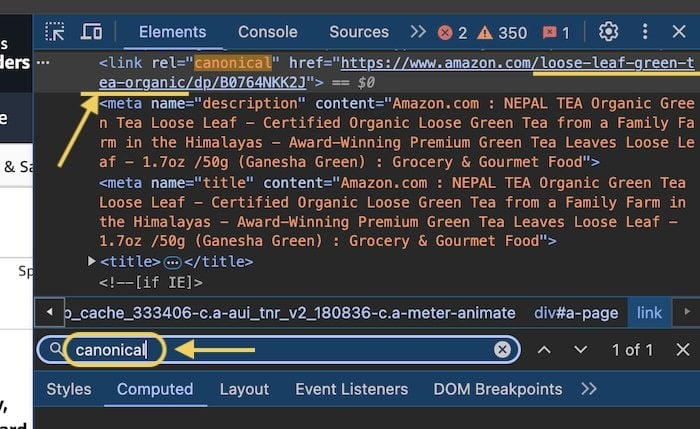This screenshot has height=429, width=700.
Task: Open the 1 issue flag indicator
Action: (556, 33)
